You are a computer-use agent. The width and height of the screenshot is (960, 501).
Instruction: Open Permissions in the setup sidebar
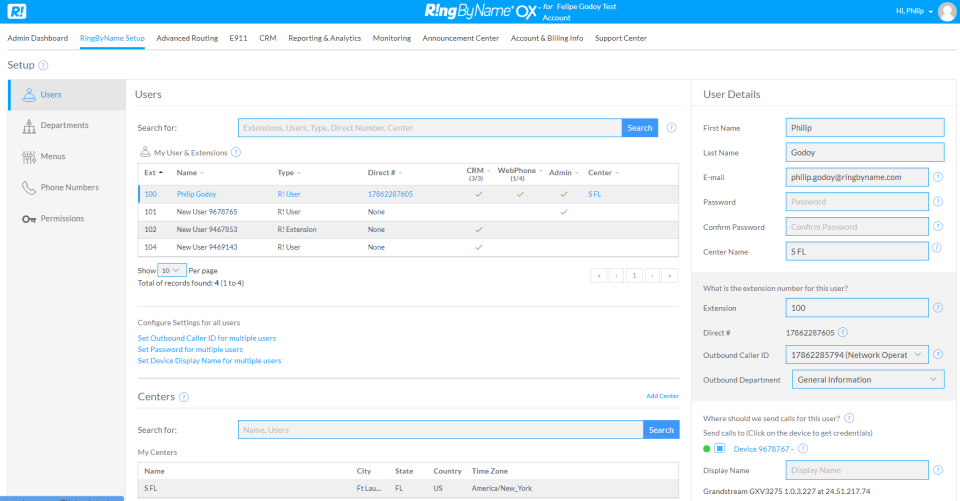point(62,219)
